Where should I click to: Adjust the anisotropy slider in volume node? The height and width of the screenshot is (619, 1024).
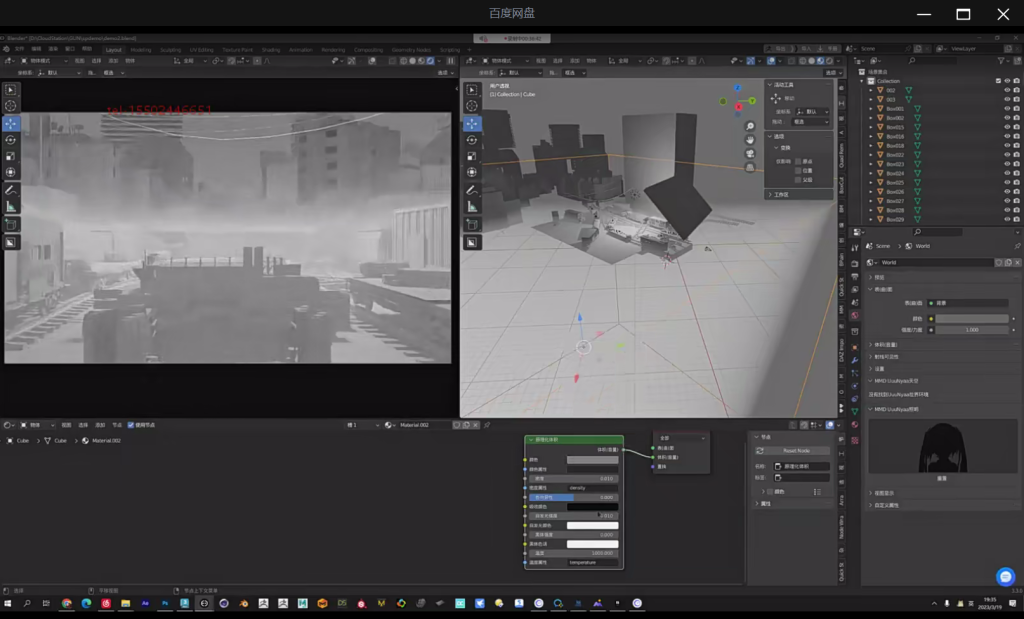click(572, 497)
